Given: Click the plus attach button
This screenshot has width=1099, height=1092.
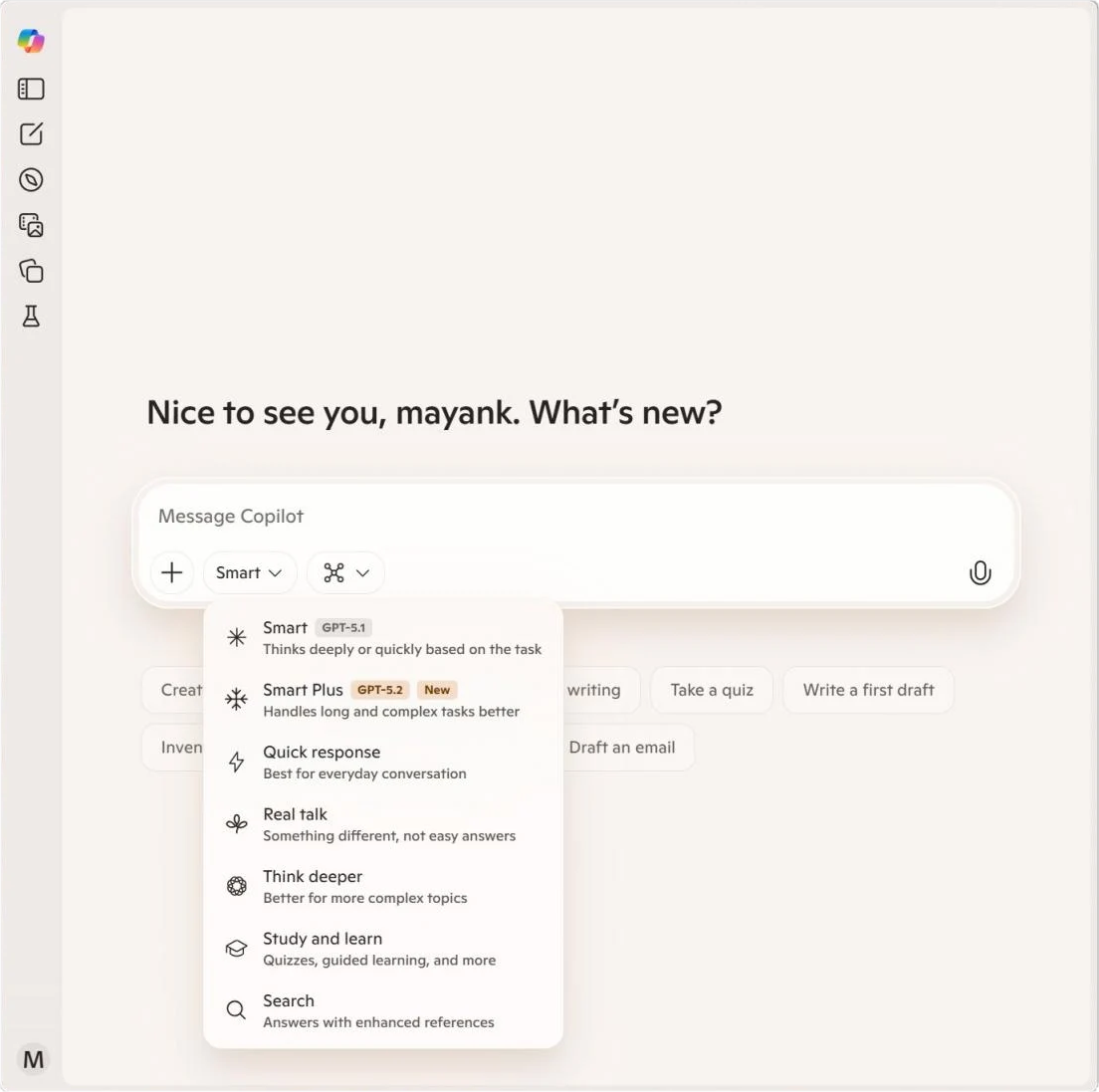Looking at the screenshot, I should coord(172,572).
